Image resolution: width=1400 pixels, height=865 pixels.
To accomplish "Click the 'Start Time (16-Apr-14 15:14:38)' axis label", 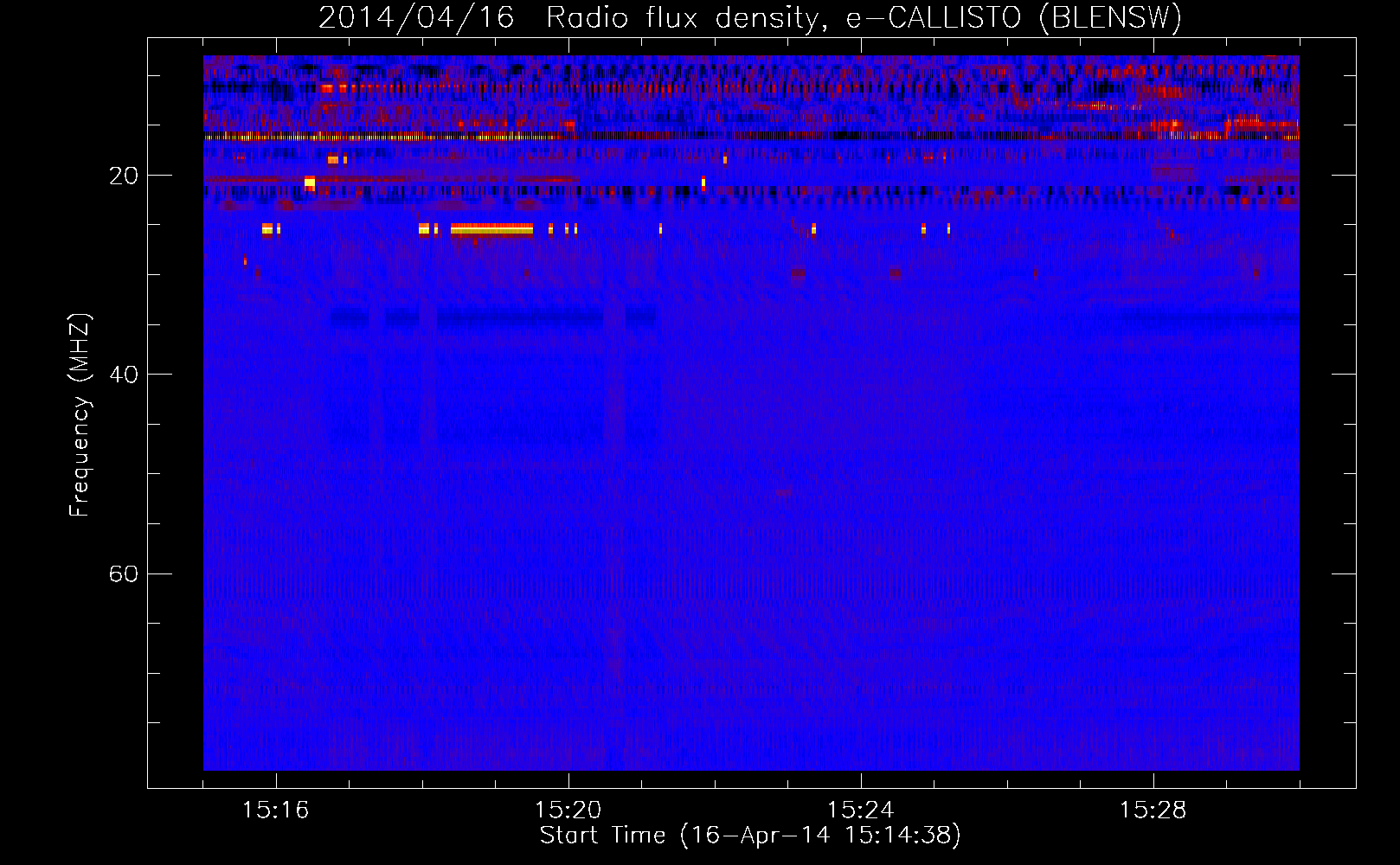I will point(750,836).
